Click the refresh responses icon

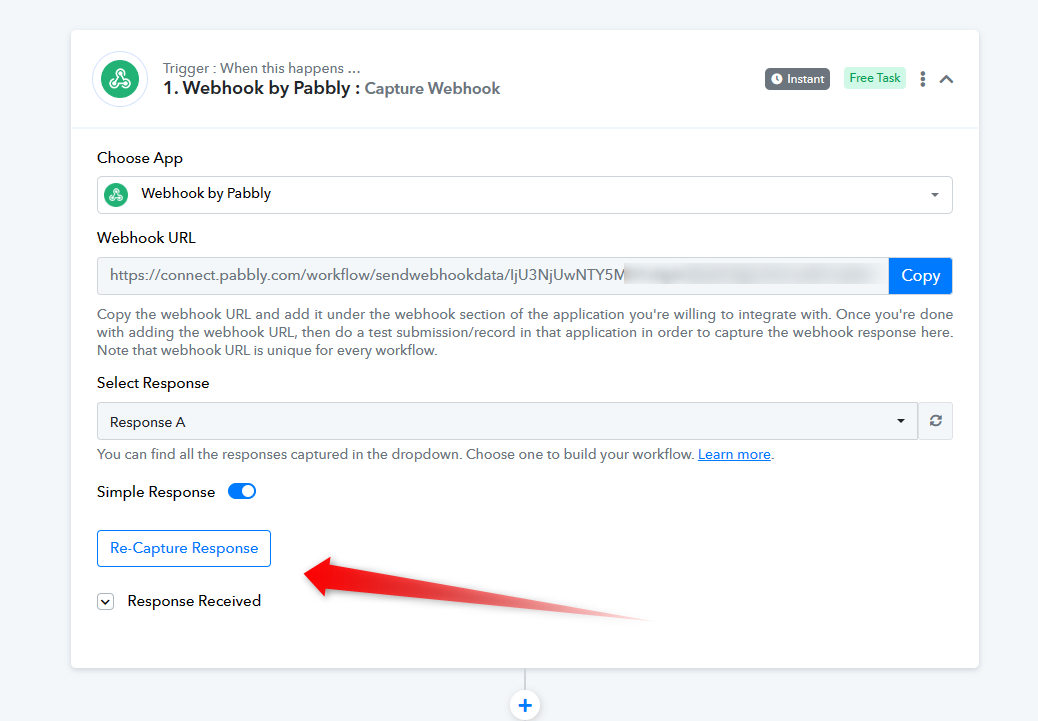(935, 421)
